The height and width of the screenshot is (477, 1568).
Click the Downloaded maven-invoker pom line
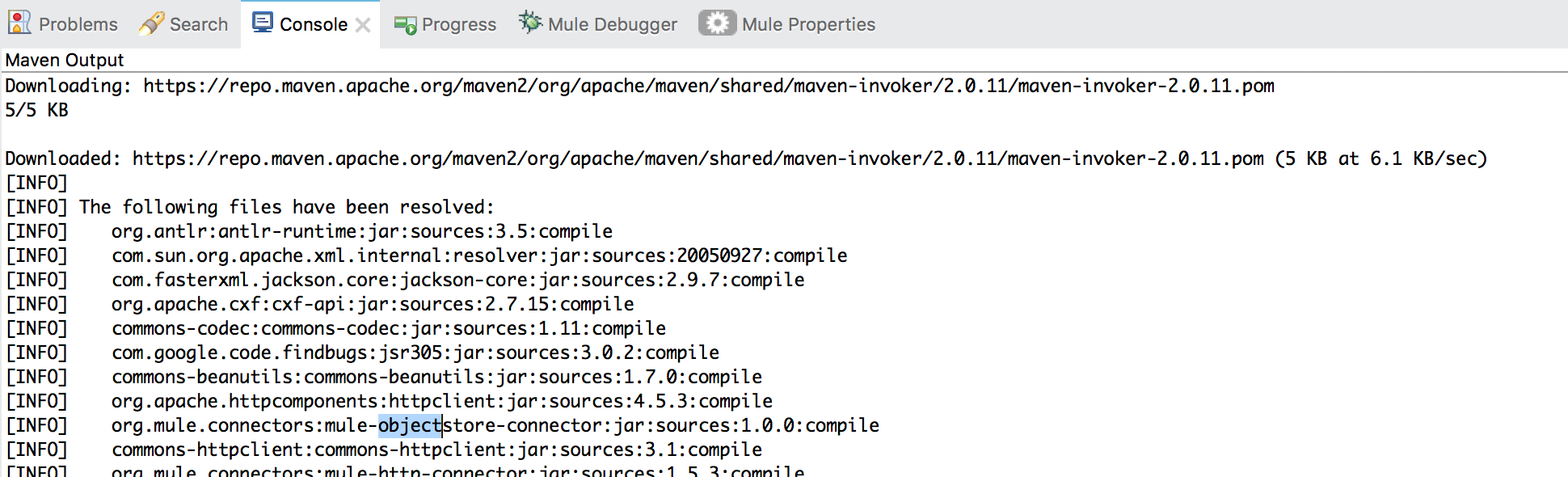[746, 158]
